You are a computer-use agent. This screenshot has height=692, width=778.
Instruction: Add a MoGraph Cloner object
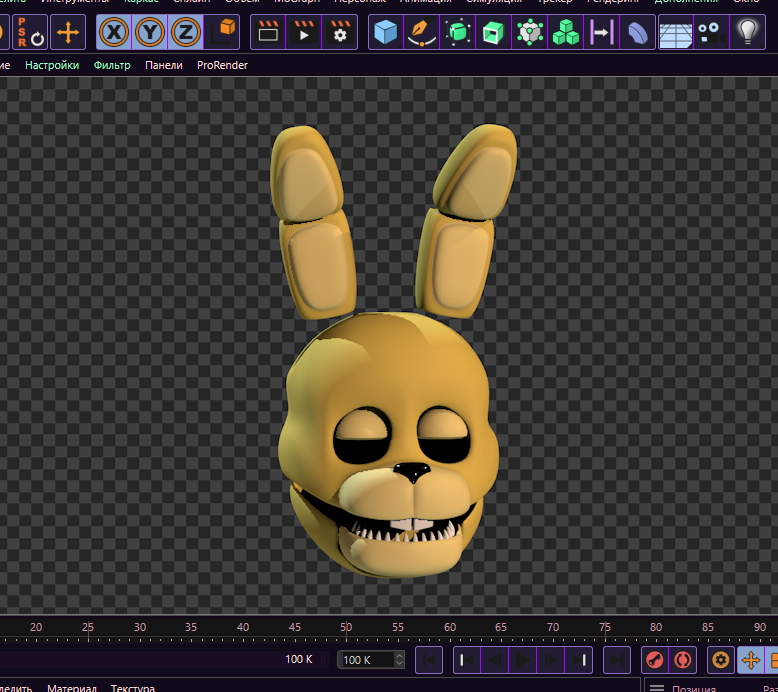pos(529,32)
